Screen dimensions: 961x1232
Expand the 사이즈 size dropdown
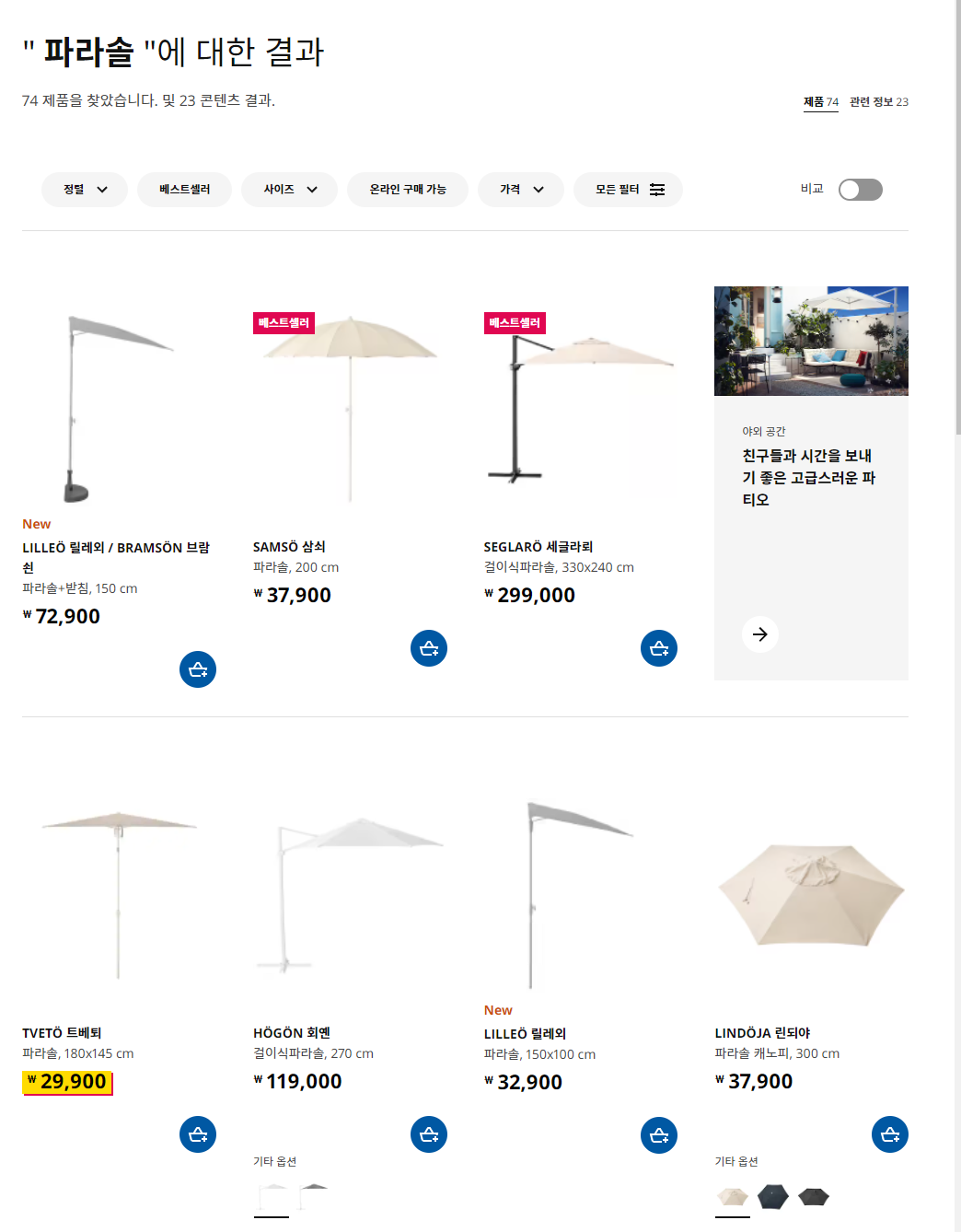pos(289,190)
